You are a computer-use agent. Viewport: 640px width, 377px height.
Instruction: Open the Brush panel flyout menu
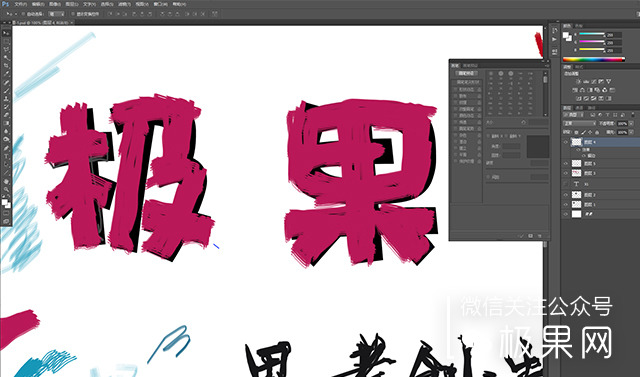coord(547,65)
